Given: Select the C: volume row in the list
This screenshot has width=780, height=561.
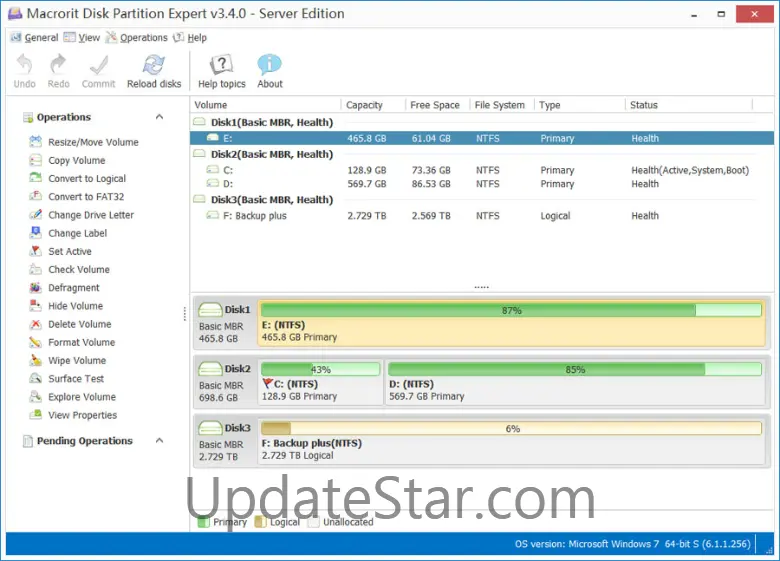Looking at the screenshot, I should click(482, 170).
